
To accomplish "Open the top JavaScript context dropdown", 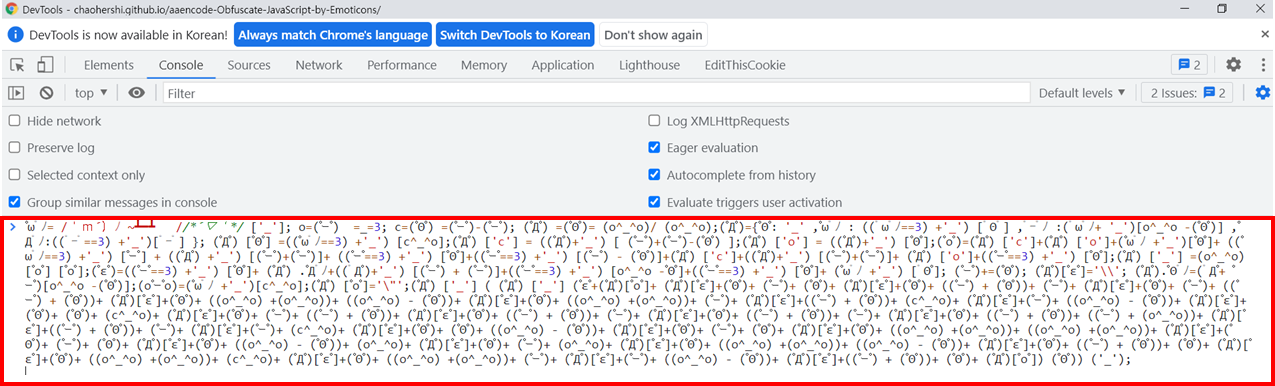I will coord(91,93).
